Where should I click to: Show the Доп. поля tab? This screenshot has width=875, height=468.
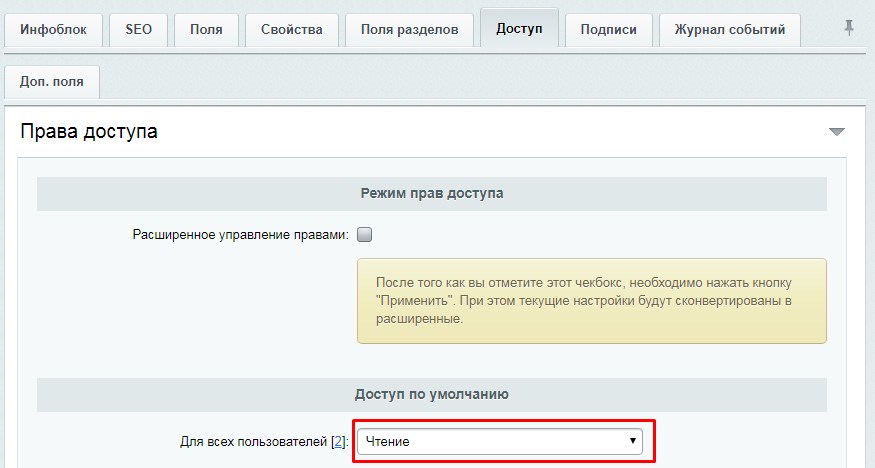point(52,82)
